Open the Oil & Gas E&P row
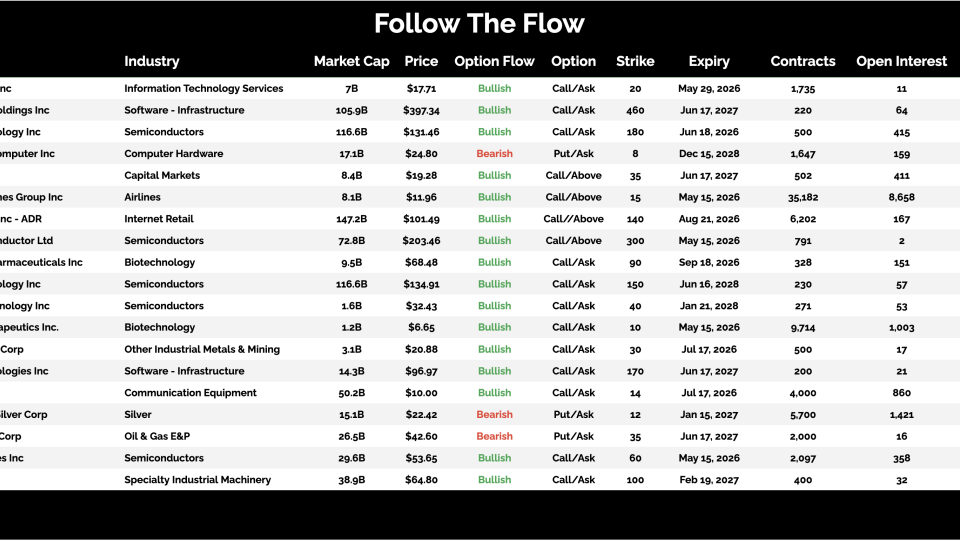The image size is (960, 540). click(x=157, y=436)
